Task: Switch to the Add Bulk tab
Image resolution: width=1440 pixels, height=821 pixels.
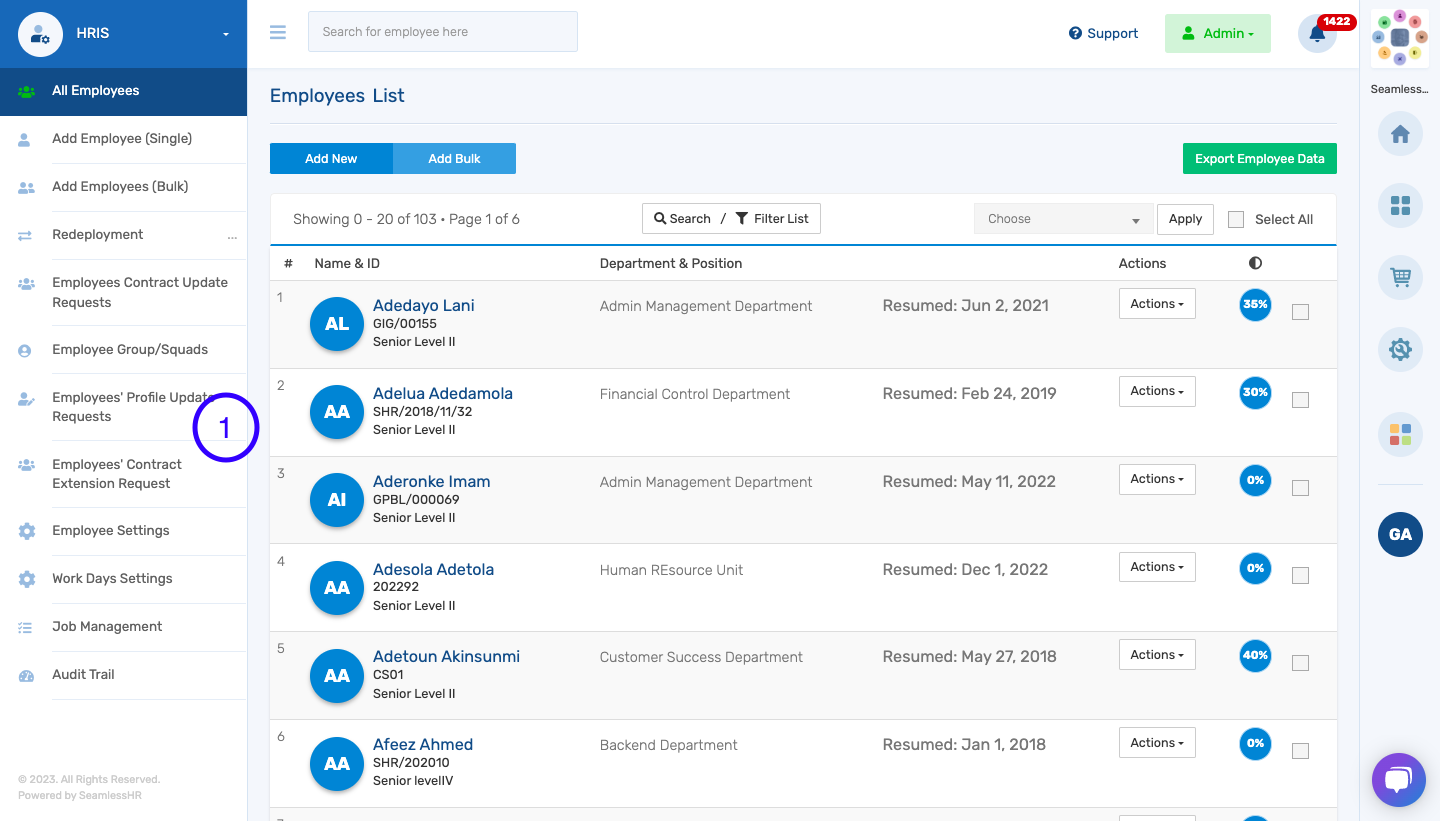Action: [454, 158]
